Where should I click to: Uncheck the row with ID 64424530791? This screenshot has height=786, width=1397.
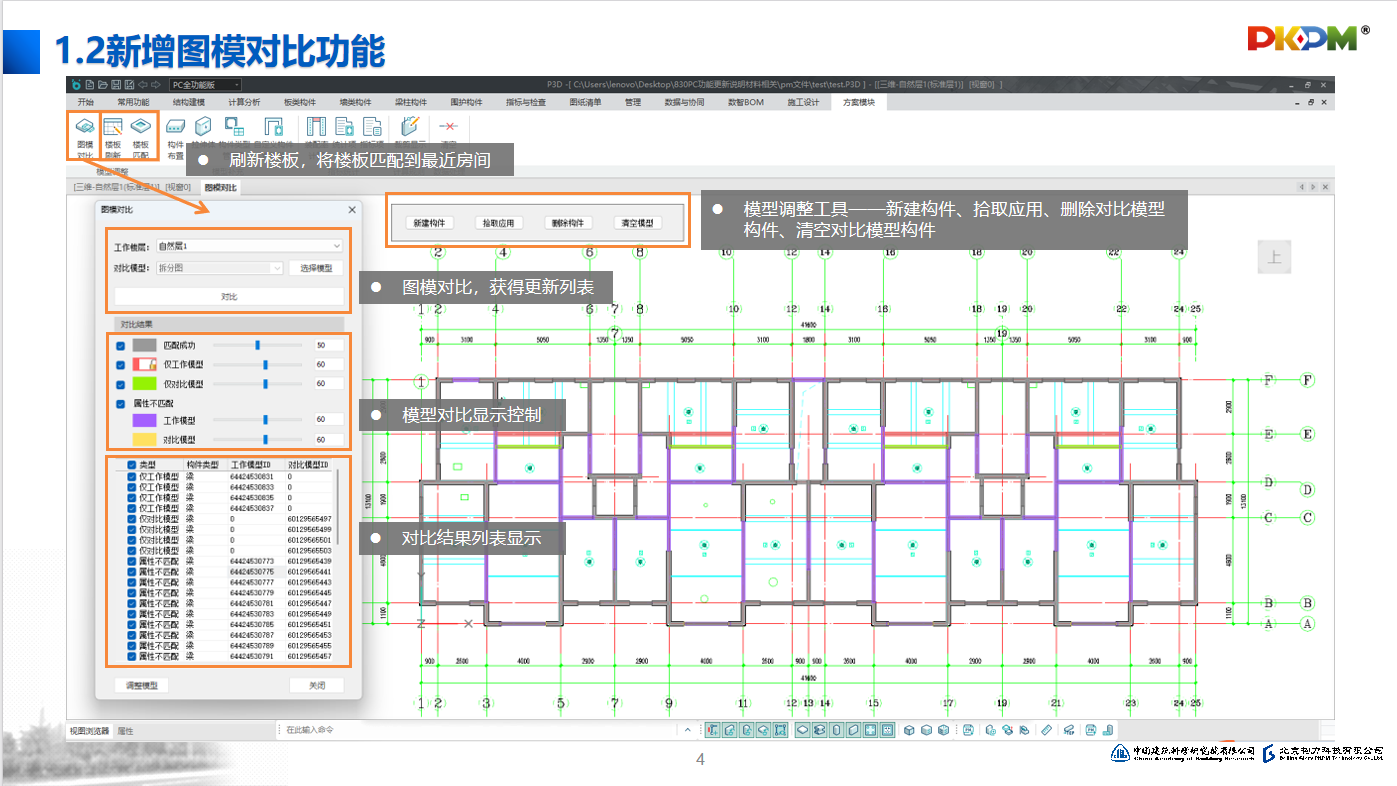click(132, 656)
